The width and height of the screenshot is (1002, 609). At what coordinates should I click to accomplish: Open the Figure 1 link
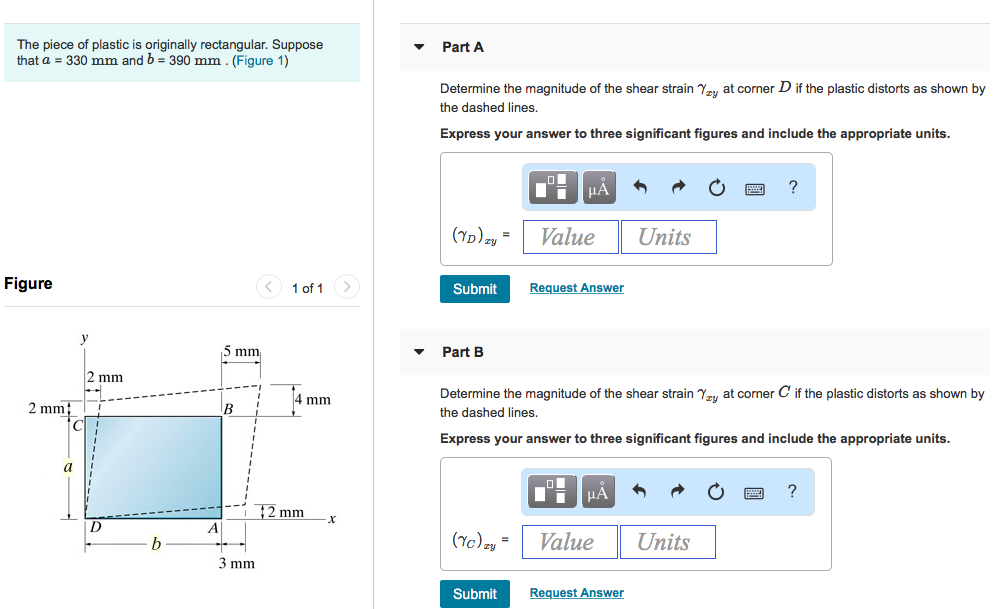click(x=260, y=61)
